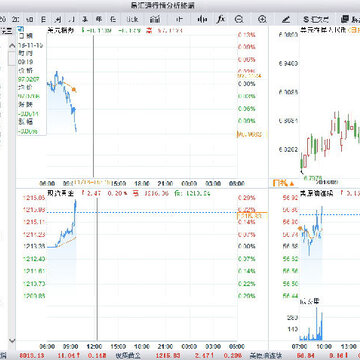Click the 成交量 volume label
This screenshot has height=360, width=360.
coord(310,301)
